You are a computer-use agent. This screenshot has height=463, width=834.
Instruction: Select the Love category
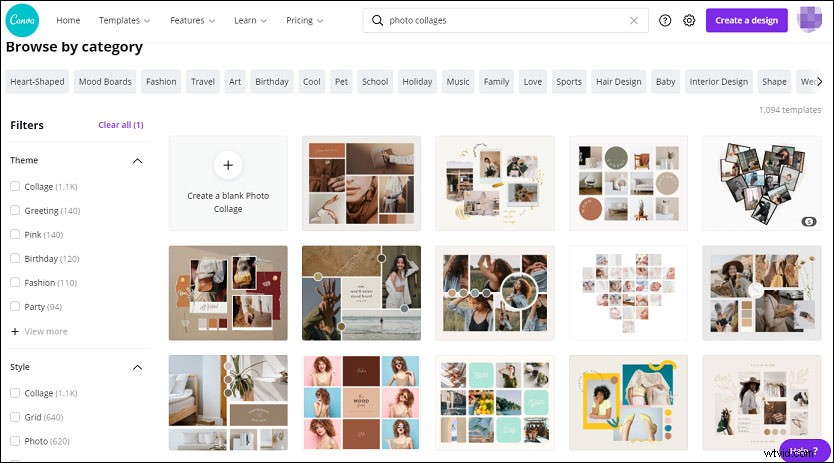[532, 81]
